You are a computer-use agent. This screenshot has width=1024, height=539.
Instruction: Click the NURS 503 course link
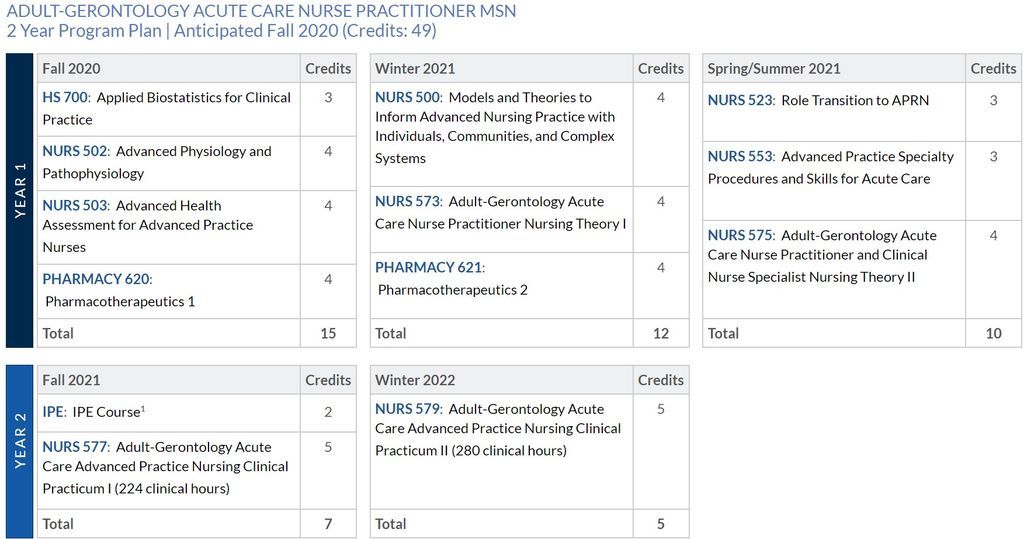(74, 205)
